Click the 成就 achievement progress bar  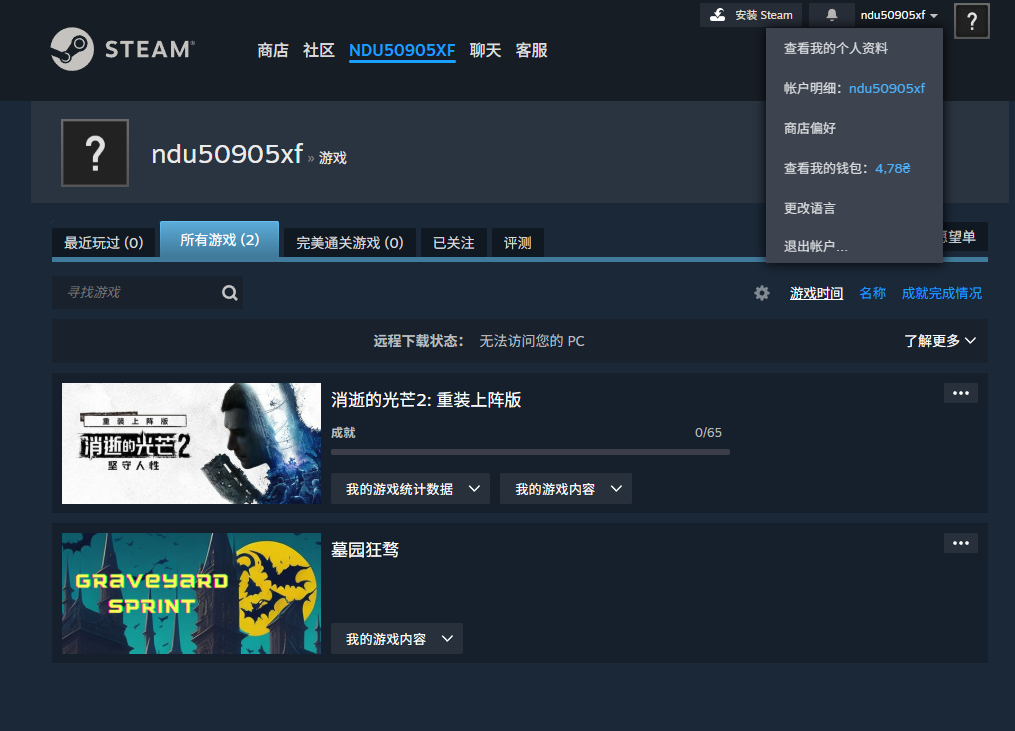point(531,453)
